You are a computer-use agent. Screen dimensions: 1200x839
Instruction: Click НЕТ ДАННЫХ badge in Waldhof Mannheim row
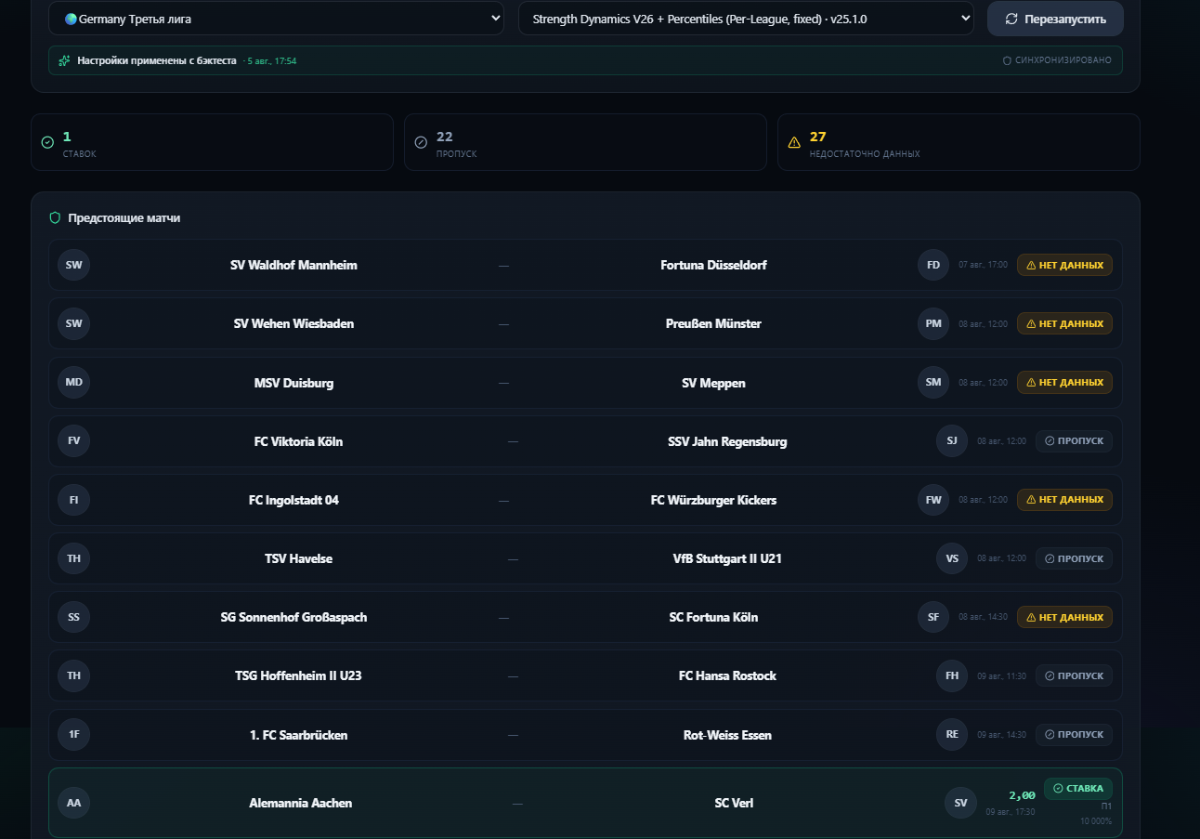(x=1065, y=265)
